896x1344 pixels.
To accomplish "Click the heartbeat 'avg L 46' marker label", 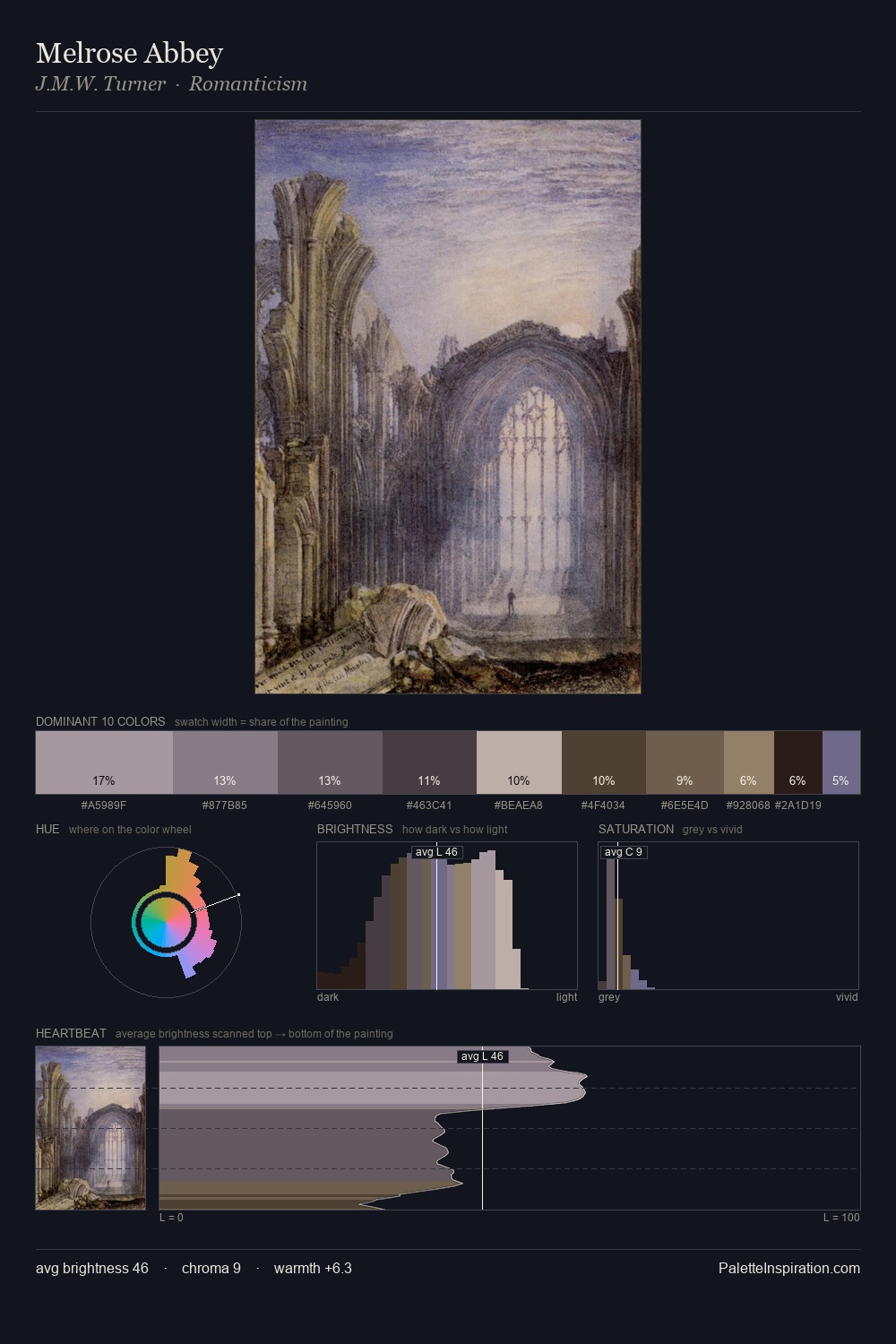I will point(482,1056).
